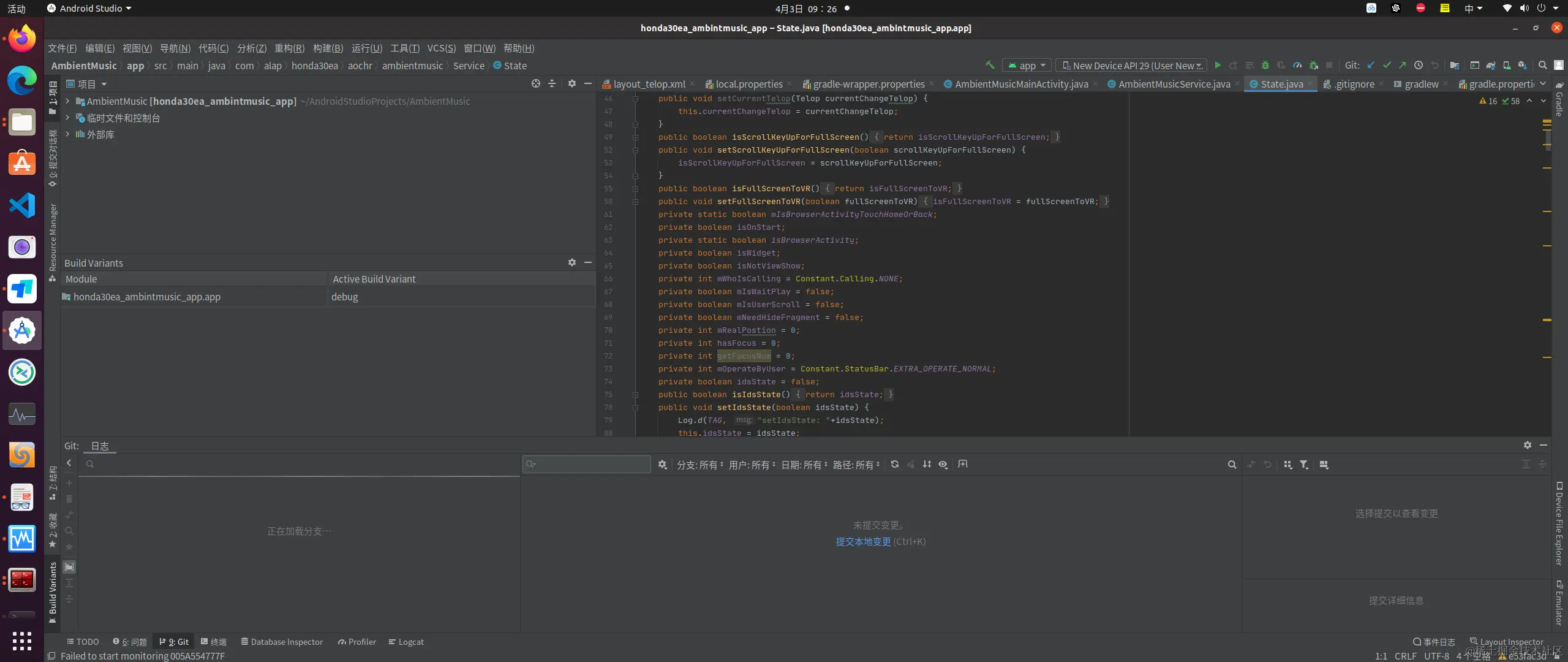Viewport: 1568px width, 662px height.
Task: Open the 终端 terminal tool window button
Action: click(214, 642)
